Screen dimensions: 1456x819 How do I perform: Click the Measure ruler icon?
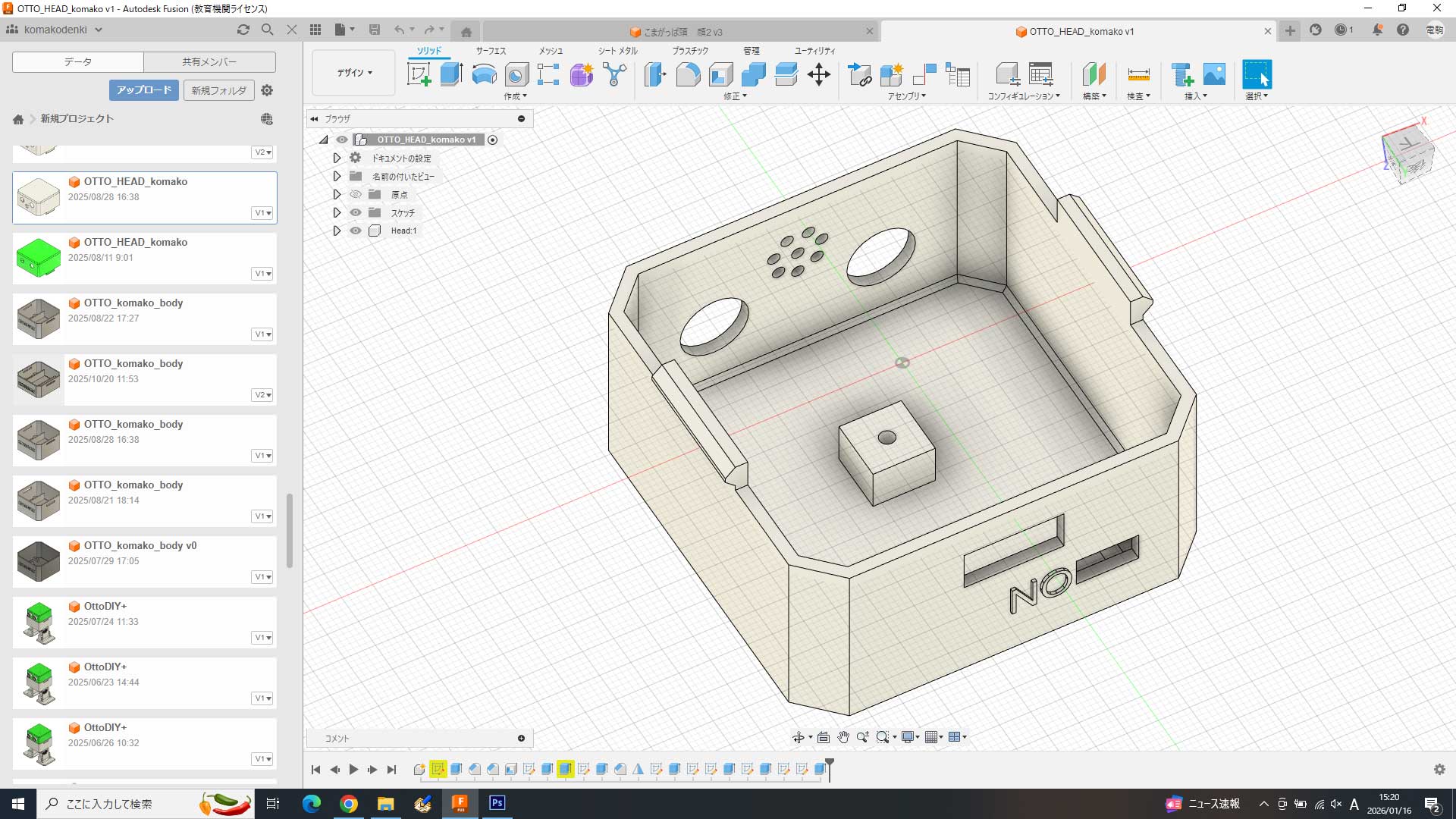[x=1138, y=74]
